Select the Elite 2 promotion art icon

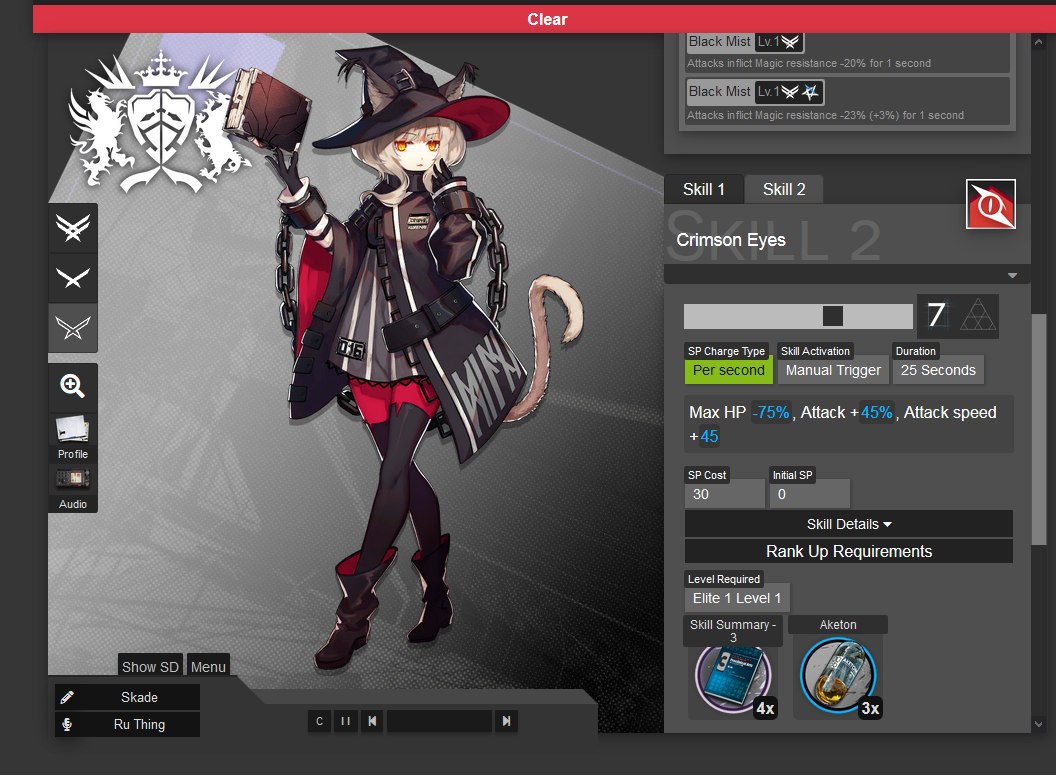(x=73, y=227)
